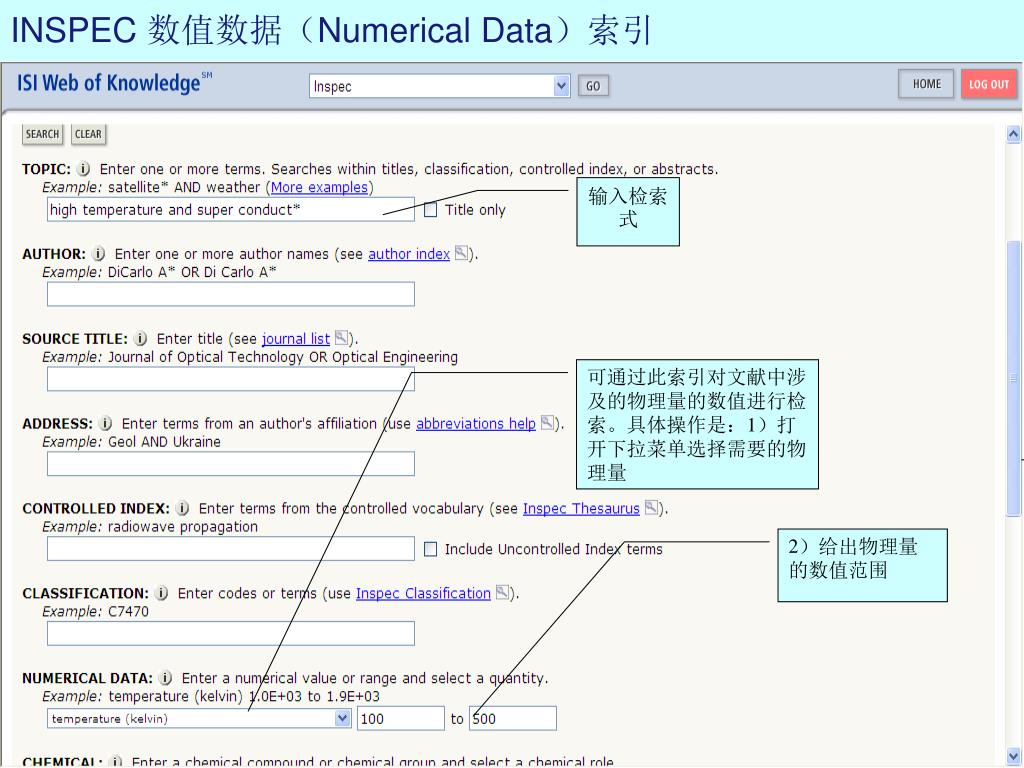
Task: Click the LOG OUT button
Action: [989, 84]
